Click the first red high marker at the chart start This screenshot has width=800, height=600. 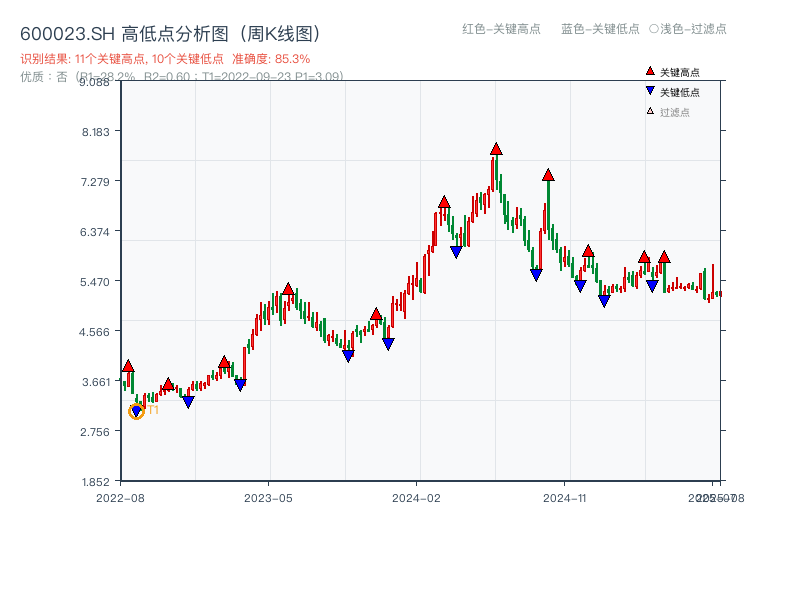128,366
